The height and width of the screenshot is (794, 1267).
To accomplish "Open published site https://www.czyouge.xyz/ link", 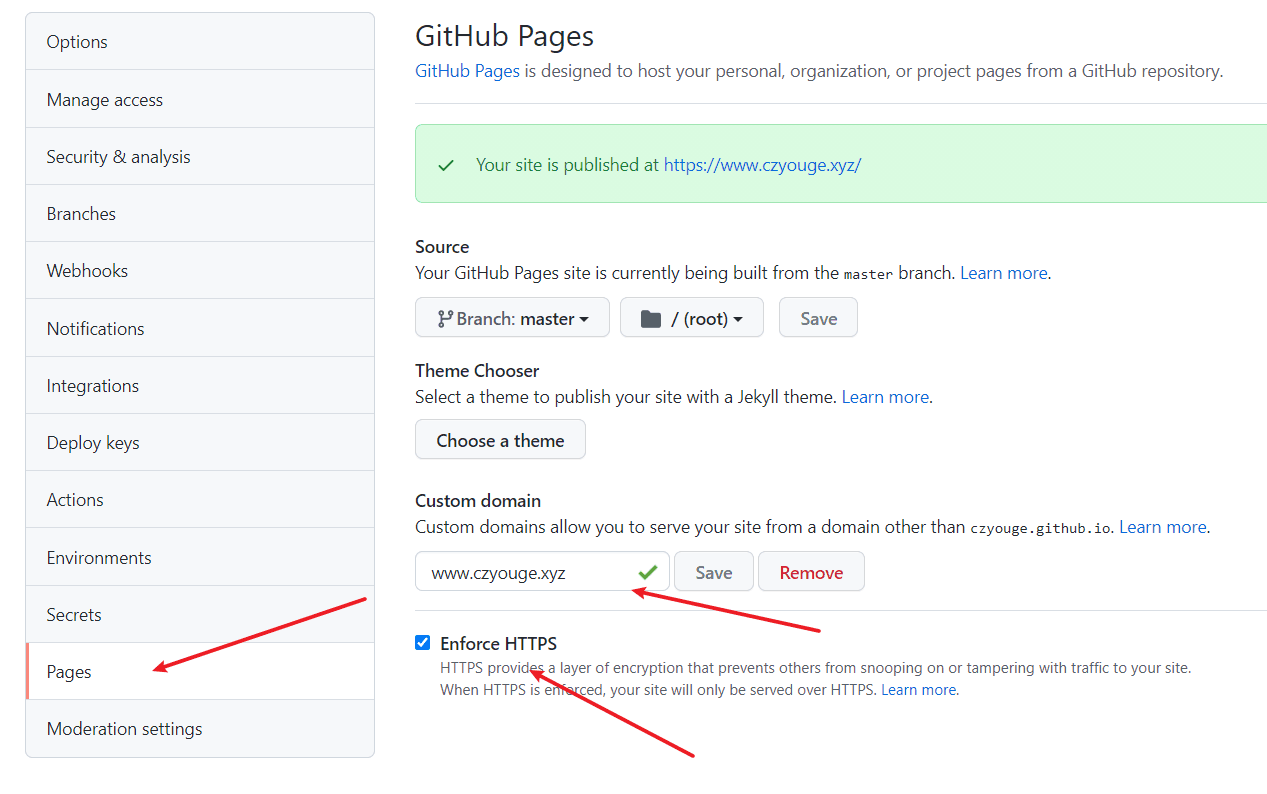I will [762, 165].
